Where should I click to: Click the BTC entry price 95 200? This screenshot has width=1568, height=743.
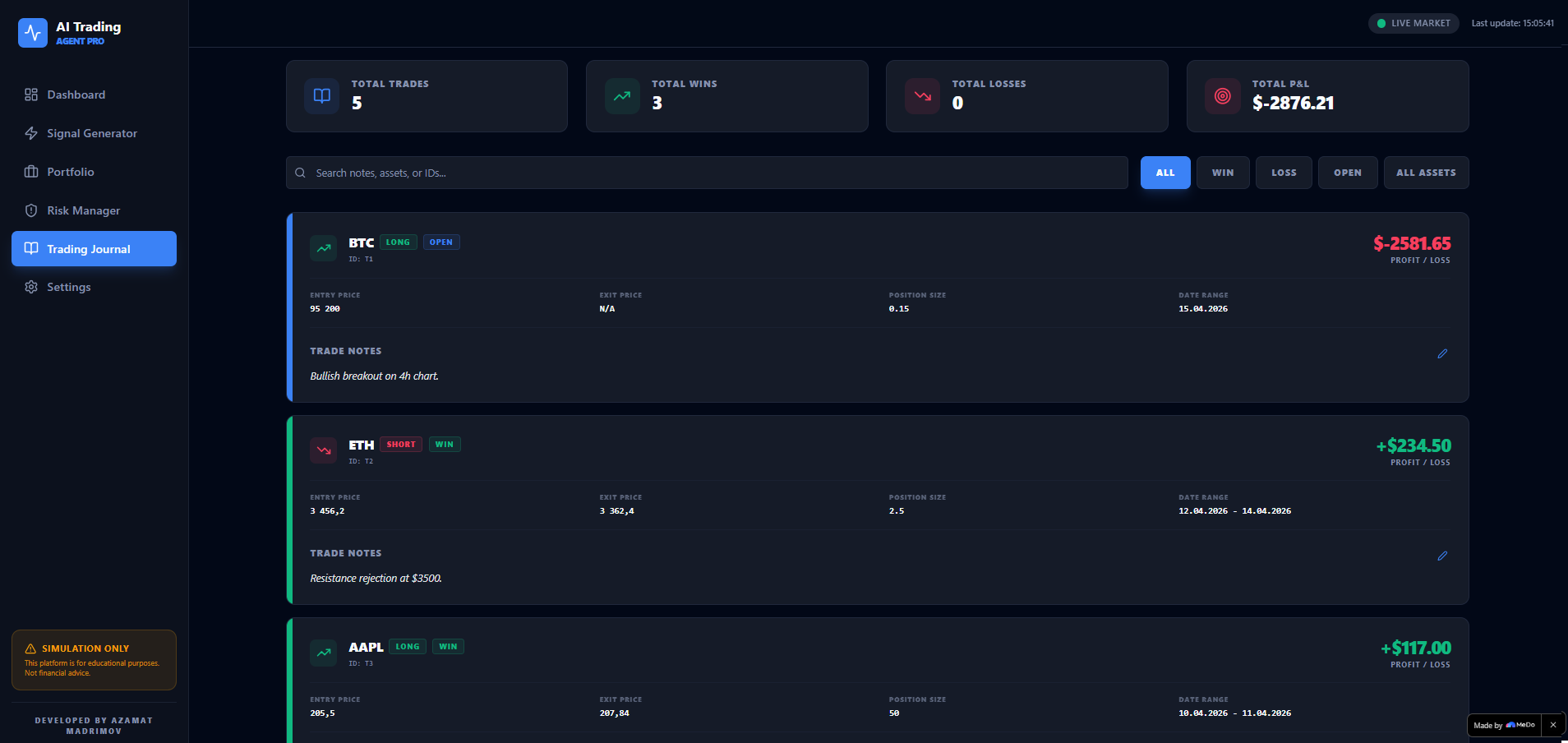click(x=325, y=309)
